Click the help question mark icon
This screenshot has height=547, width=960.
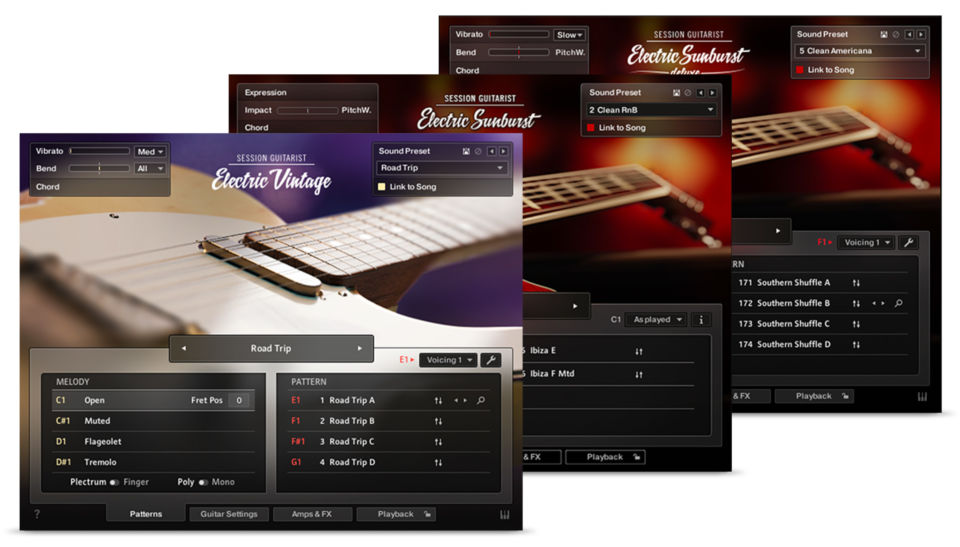tap(37, 515)
